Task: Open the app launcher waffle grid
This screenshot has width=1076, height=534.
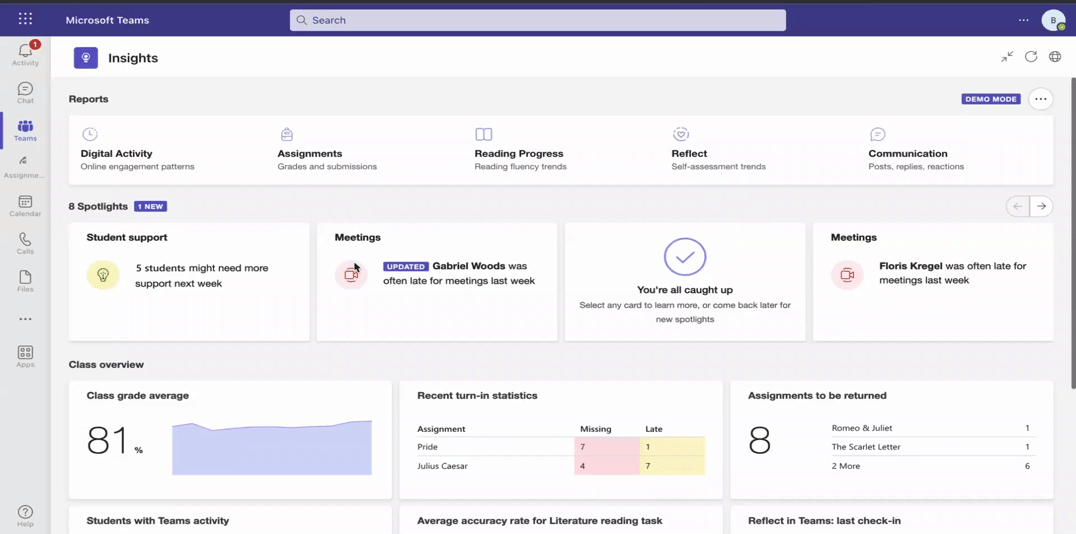Action: [x=25, y=19]
